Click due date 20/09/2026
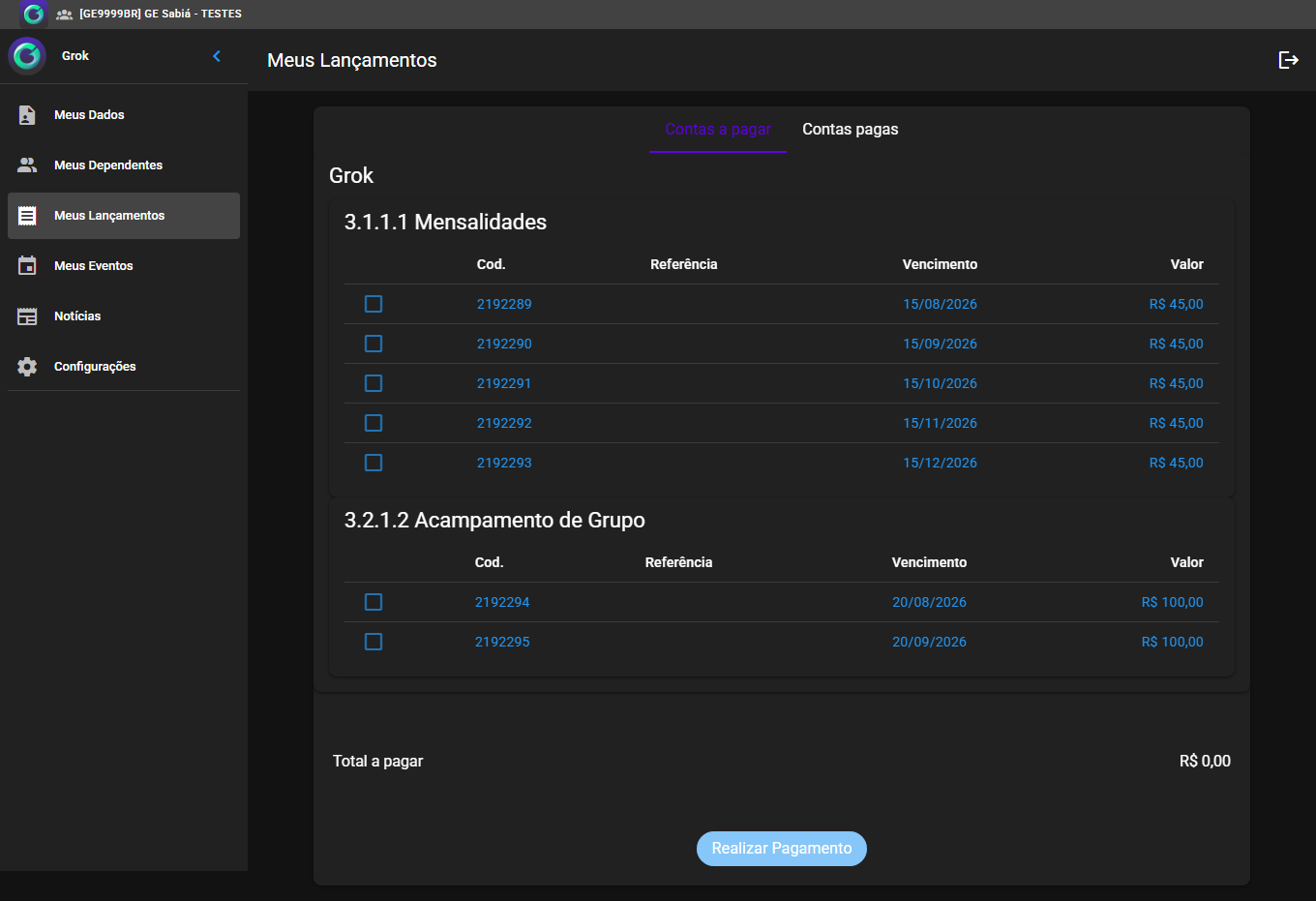The height and width of the screenshot is (901, 1316). click(x=929, y=642)
